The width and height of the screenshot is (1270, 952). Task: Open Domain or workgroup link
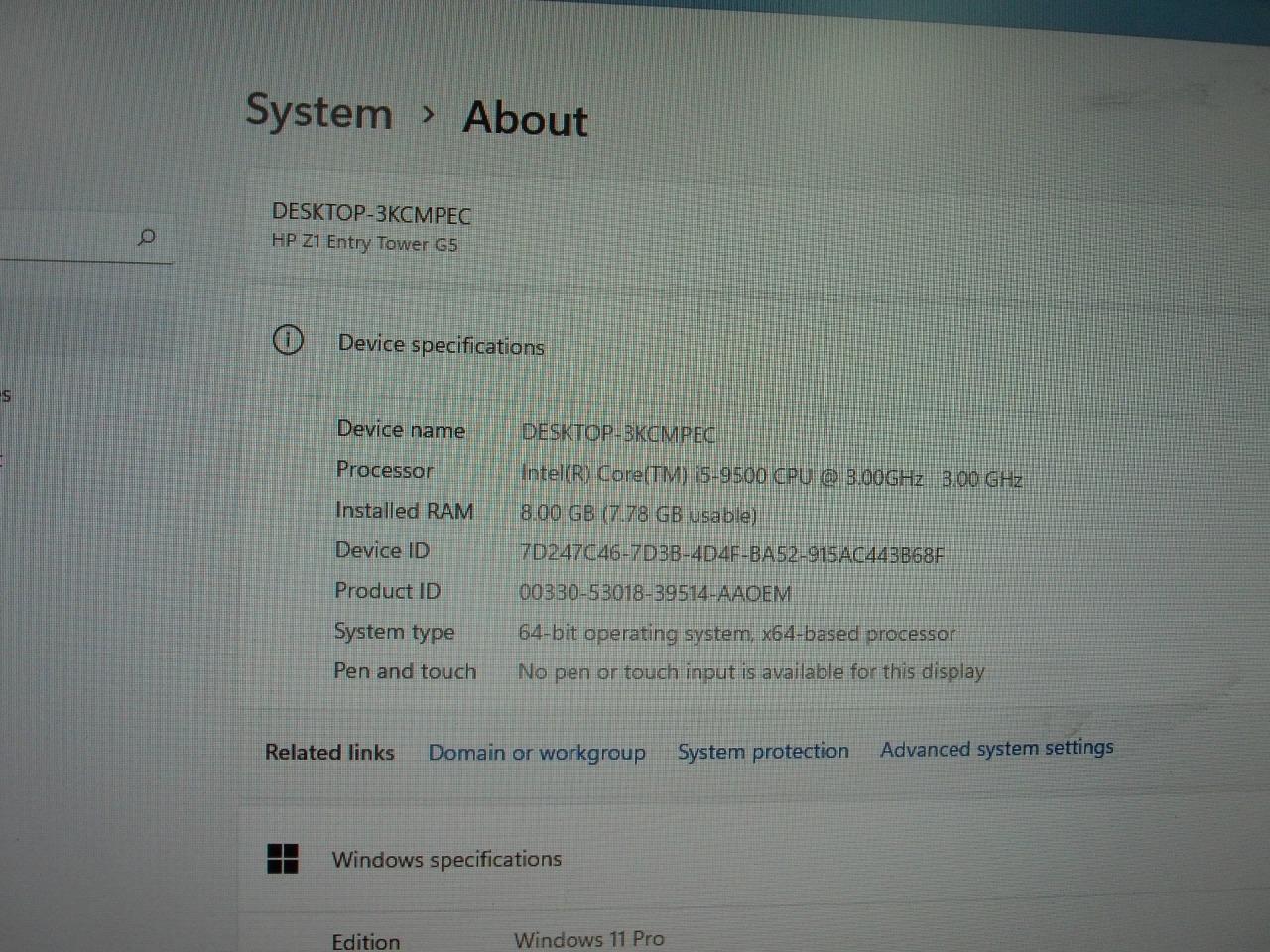(536, 753)
